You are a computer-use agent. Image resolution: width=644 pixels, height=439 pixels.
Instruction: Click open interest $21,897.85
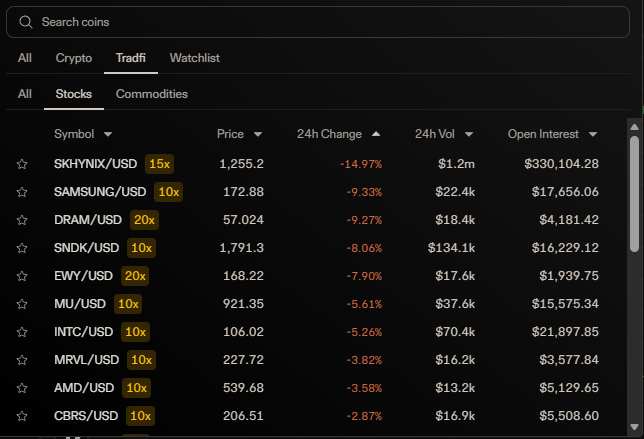pos(565,331)
